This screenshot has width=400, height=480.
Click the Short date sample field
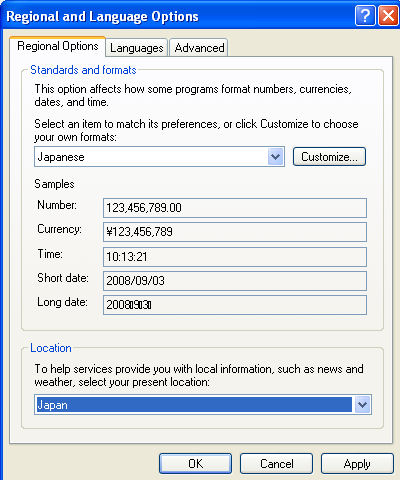(x=235, y=281)
